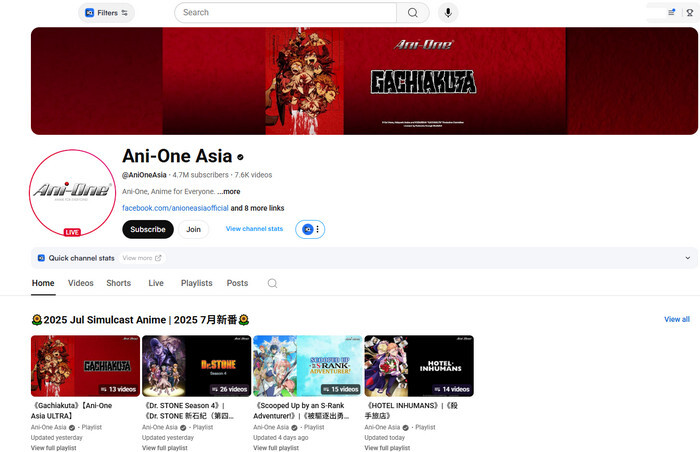Viewport: 700px width, 452px height.
Task: View full playlist for Scooped Up
Action: tap(276, 448)
